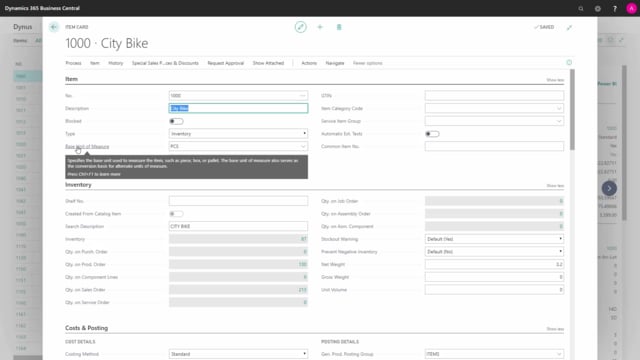Open the help question mark icon
640x360 pixels.
(x=615, y=8)
